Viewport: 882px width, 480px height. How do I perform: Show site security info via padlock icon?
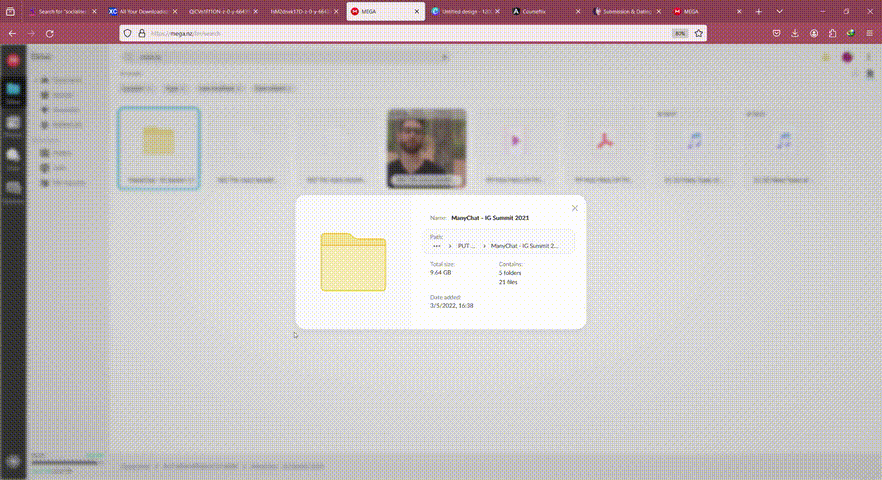coord(142,34)
